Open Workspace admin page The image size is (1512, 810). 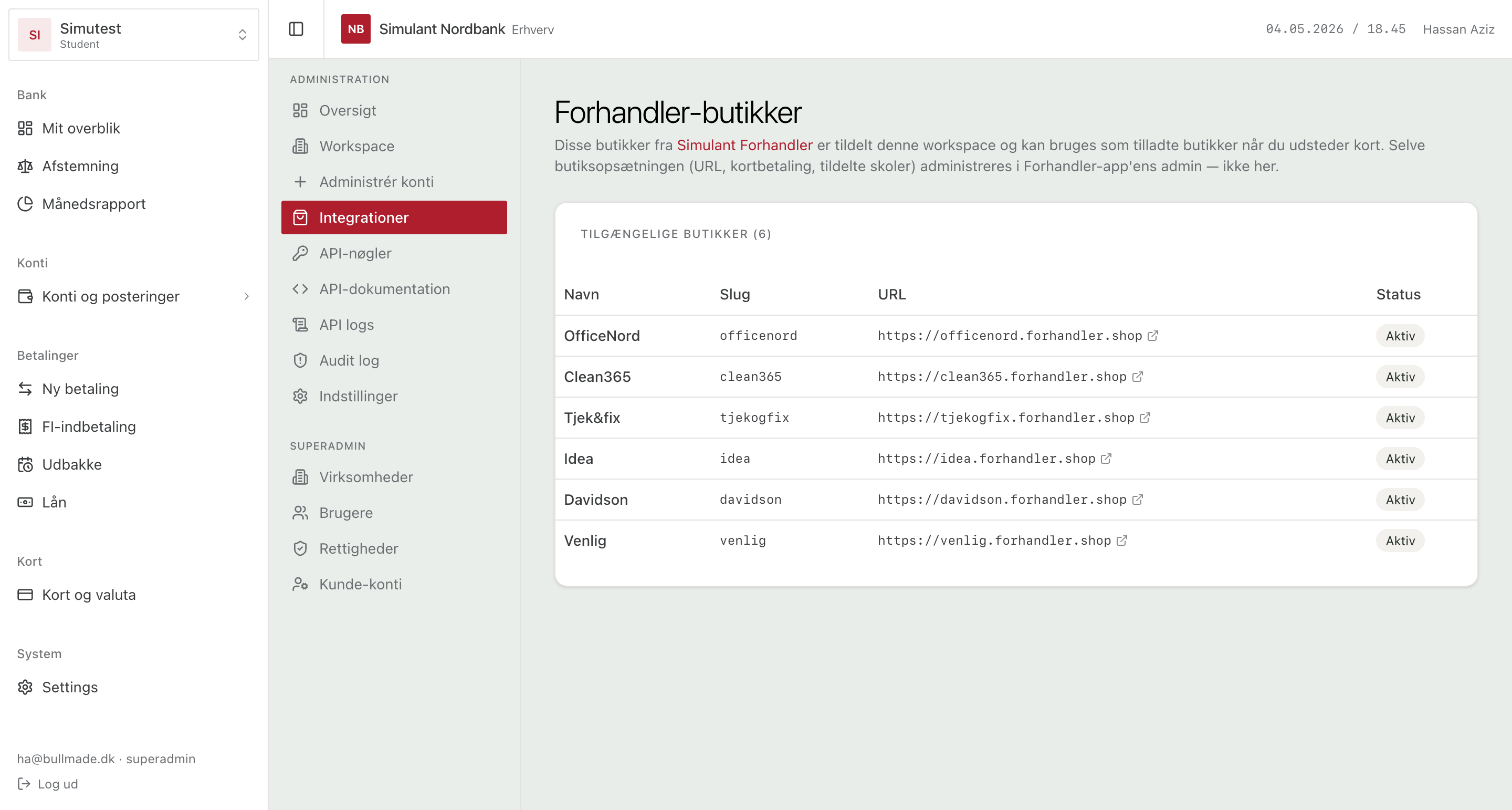[x=394, y=146]
